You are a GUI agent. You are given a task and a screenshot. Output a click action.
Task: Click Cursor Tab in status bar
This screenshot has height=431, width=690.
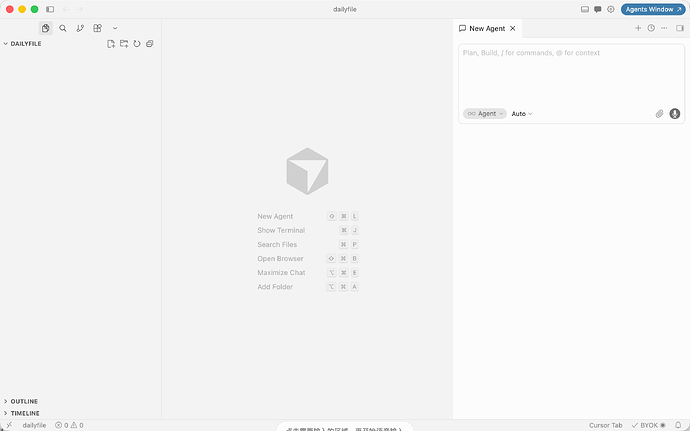[x=606, y=425]
